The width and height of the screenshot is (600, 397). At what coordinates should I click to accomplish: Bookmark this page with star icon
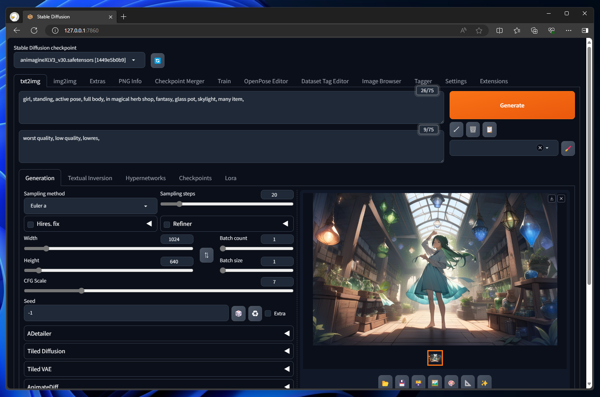[479, 31]
